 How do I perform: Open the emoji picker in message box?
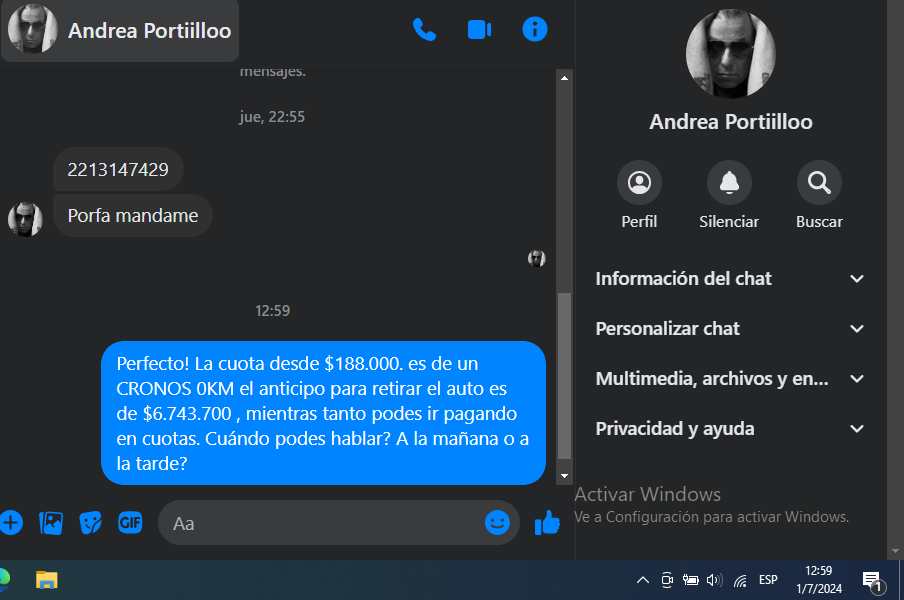pos(497,523)
